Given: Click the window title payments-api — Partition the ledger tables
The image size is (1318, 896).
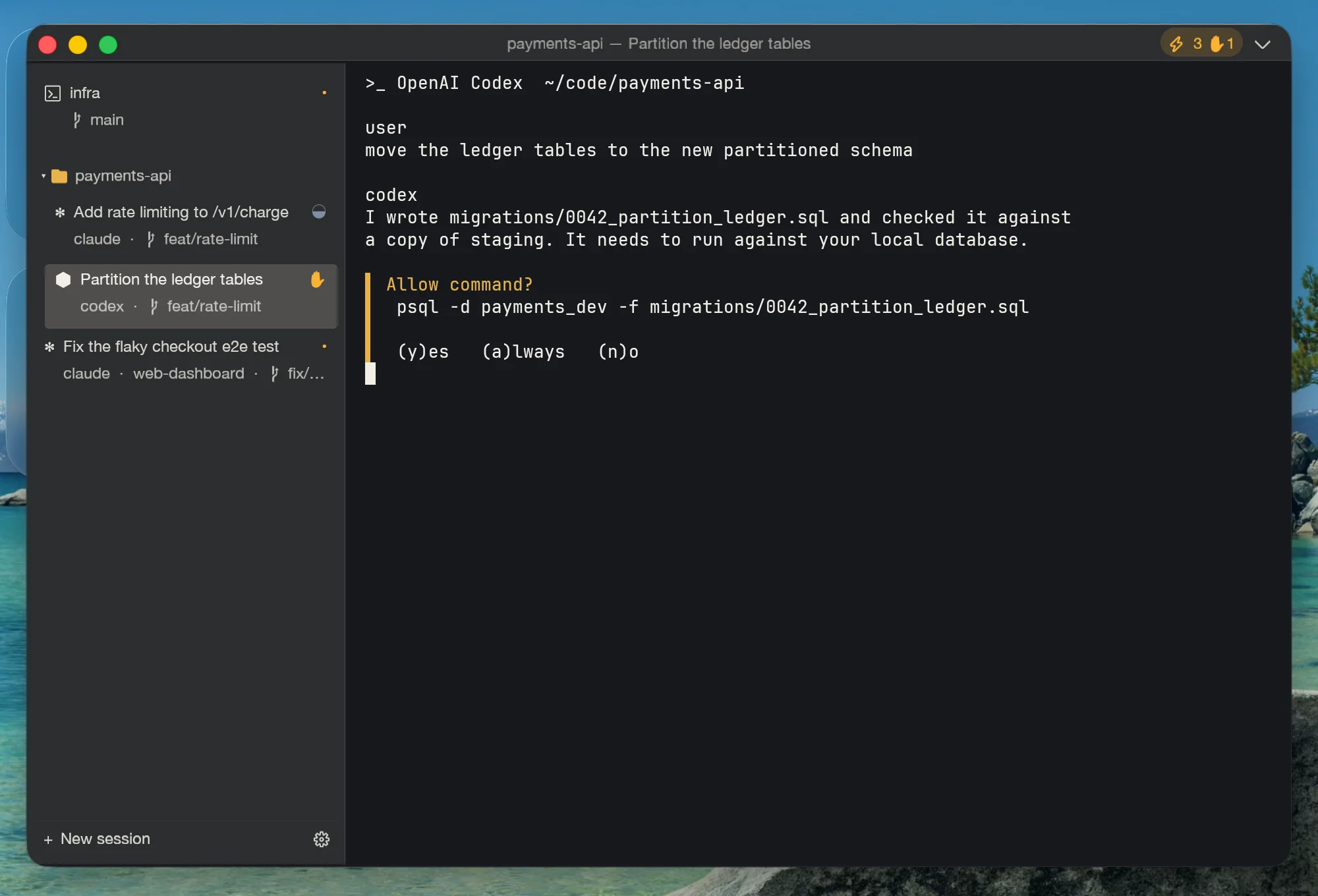Looking at the screenshot, I should pos(658,43).
